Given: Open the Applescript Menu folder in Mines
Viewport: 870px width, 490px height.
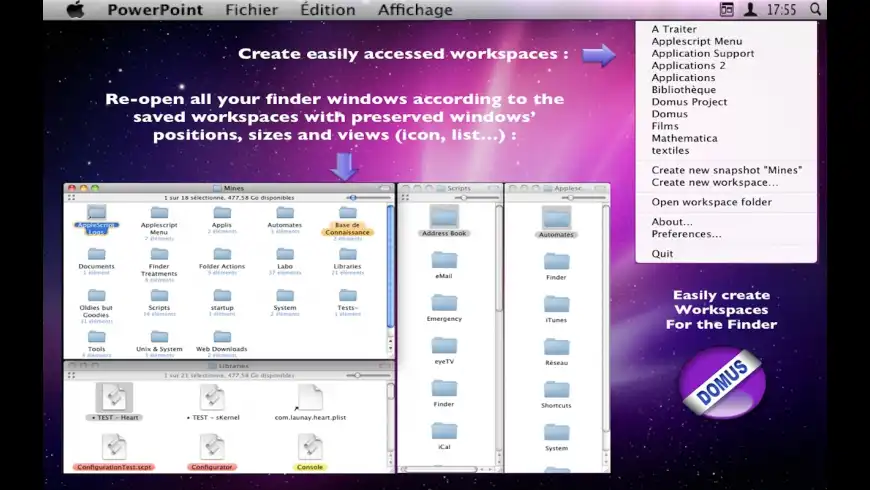Looking at the screenshot, I should [159, 223].
